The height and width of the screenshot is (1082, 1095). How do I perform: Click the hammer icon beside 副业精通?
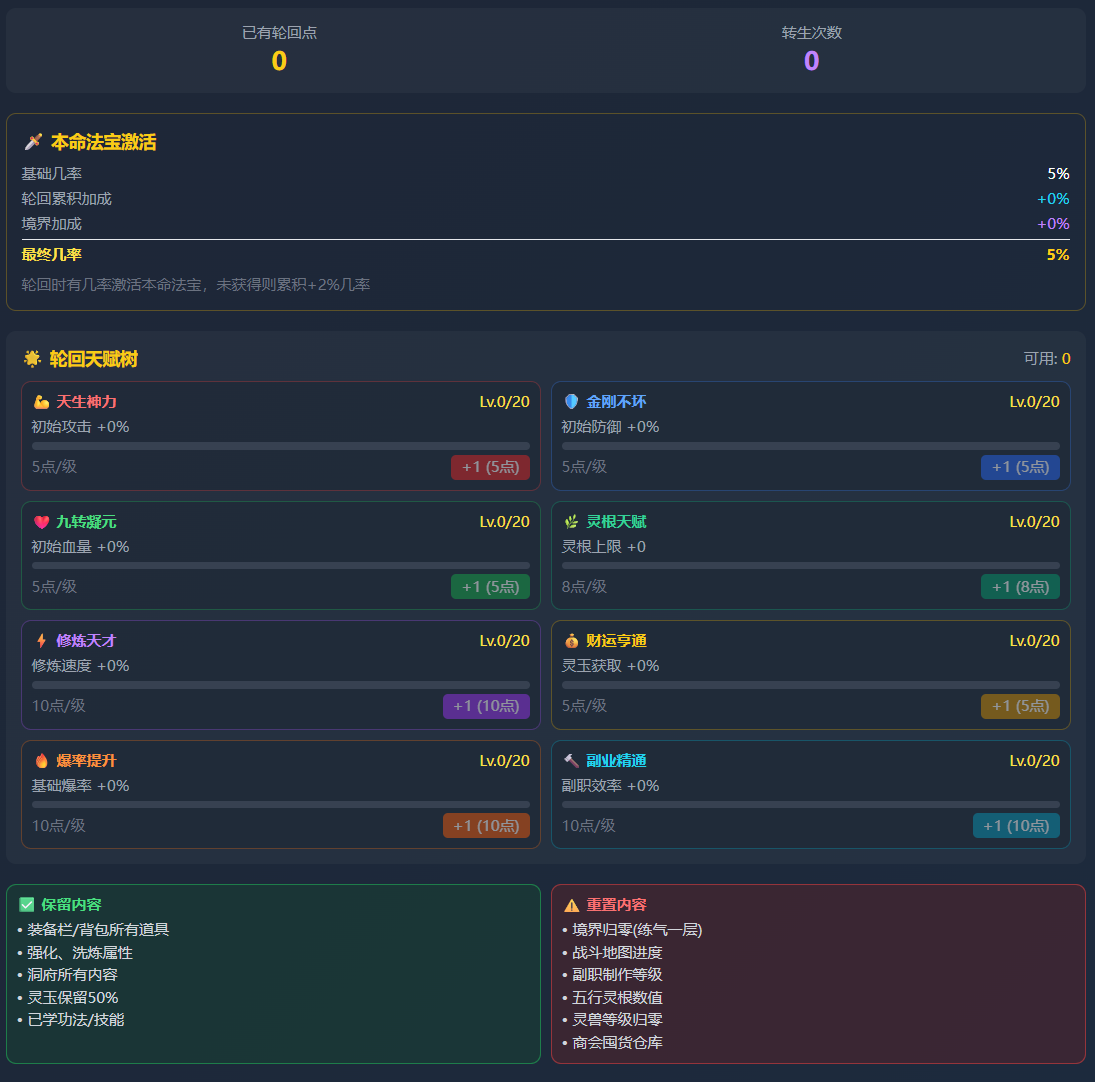tap(571, 761)
